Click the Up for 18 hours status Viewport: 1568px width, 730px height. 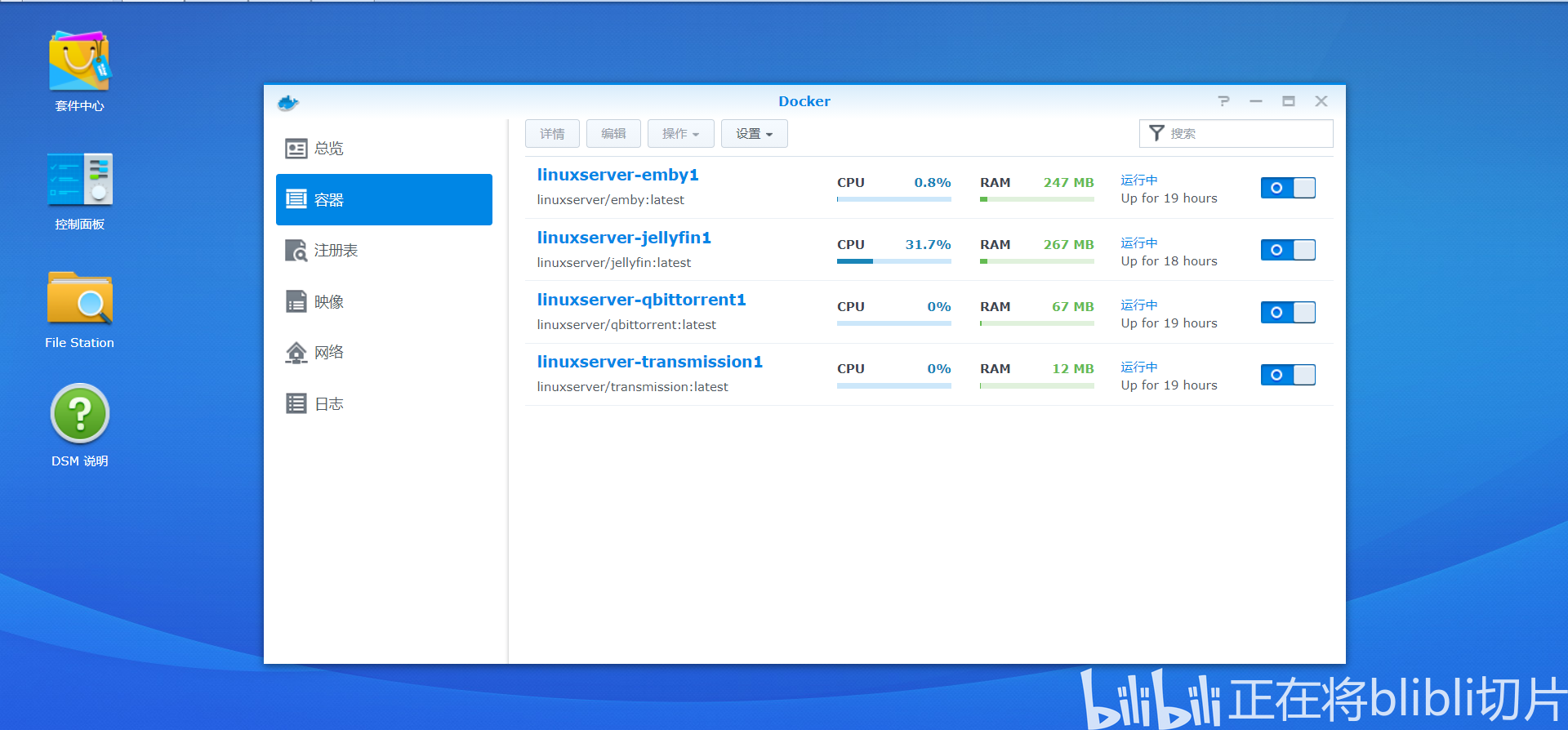tap(1169, 261)
